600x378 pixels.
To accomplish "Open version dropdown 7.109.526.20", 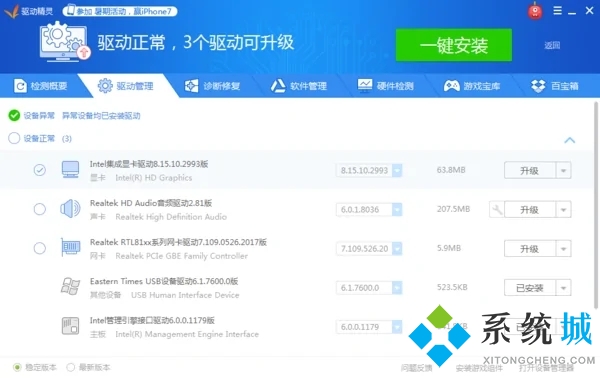I will (x=397, y=249).
